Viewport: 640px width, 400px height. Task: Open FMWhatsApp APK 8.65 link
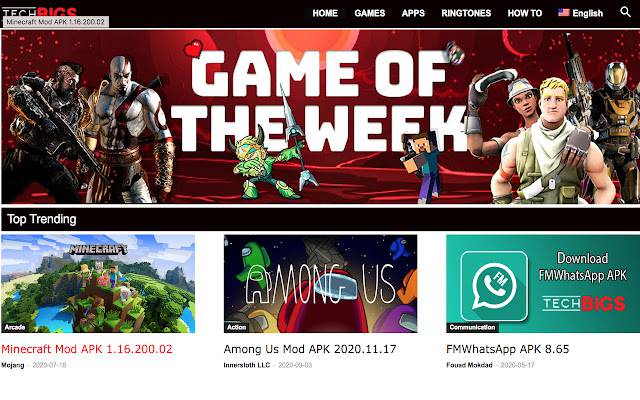[x=507, y=349]
